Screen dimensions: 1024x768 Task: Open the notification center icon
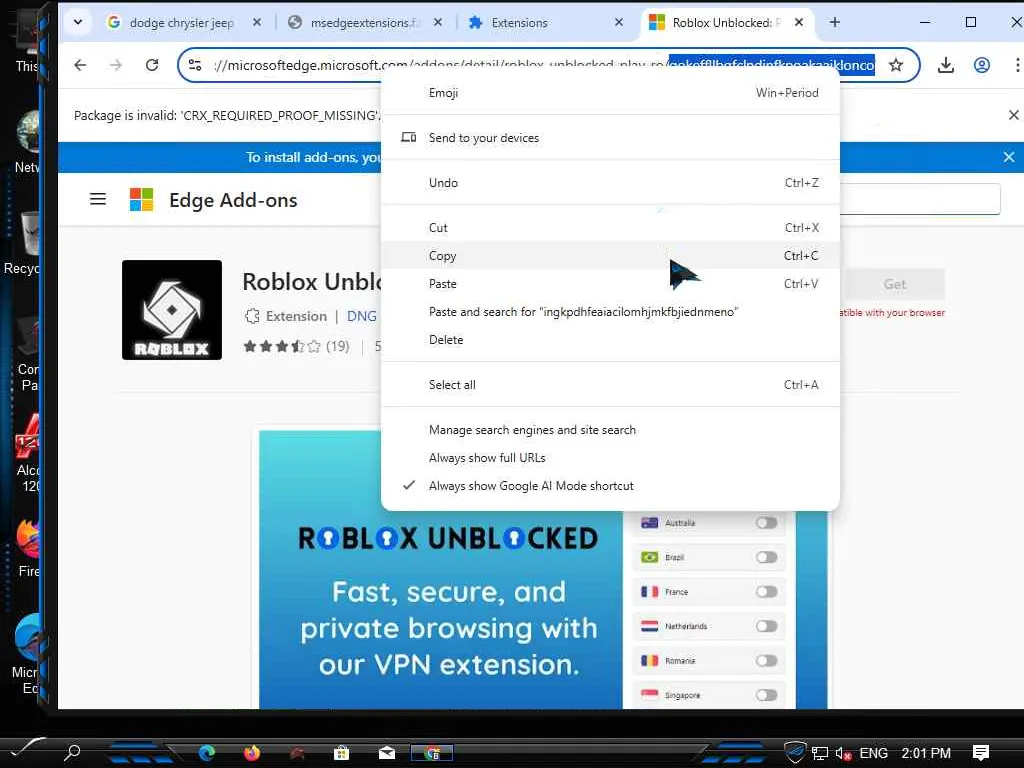click(981, 753)
